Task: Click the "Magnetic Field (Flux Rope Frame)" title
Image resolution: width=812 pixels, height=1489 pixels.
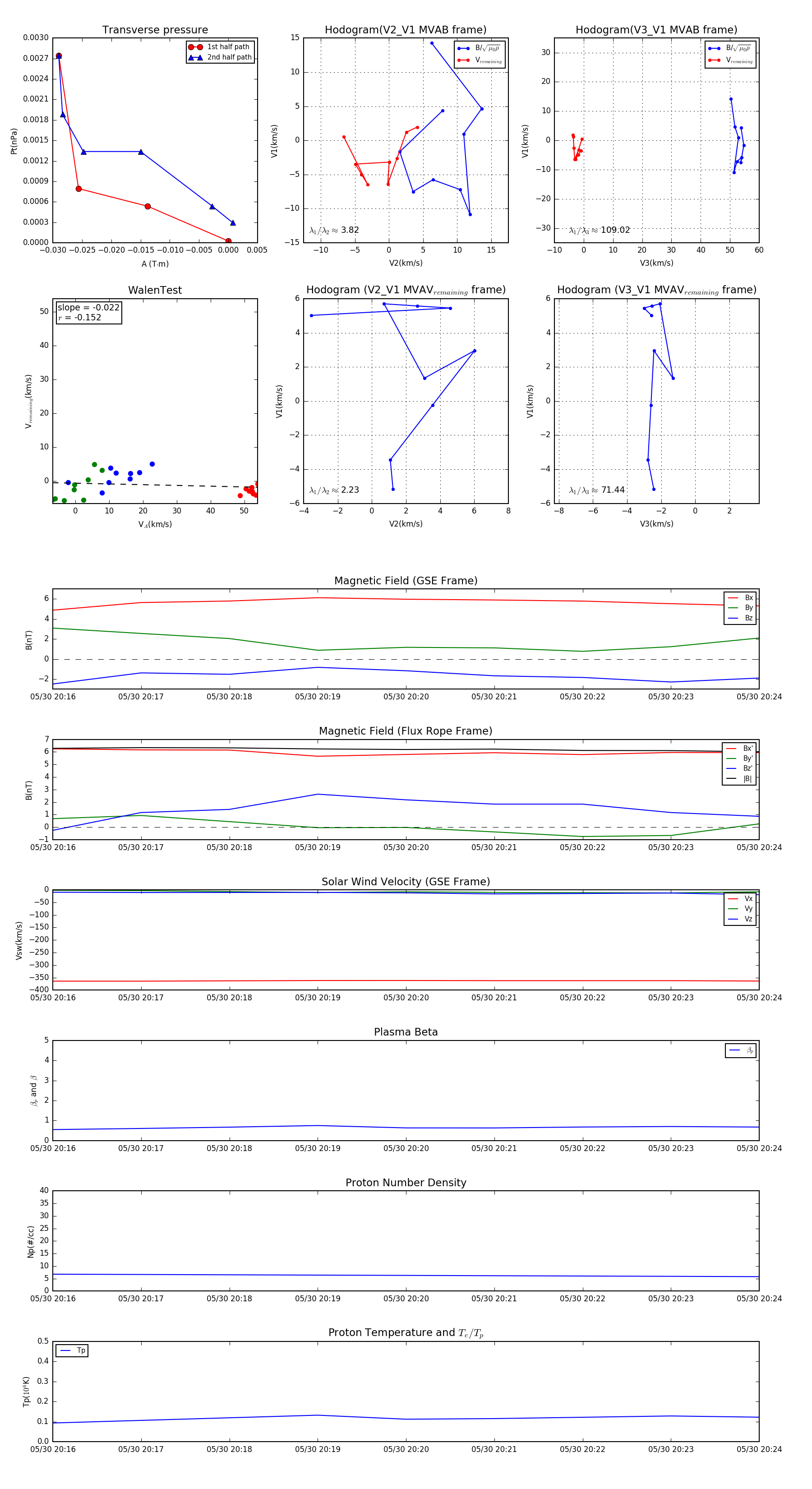Action: tap(406, 731)
